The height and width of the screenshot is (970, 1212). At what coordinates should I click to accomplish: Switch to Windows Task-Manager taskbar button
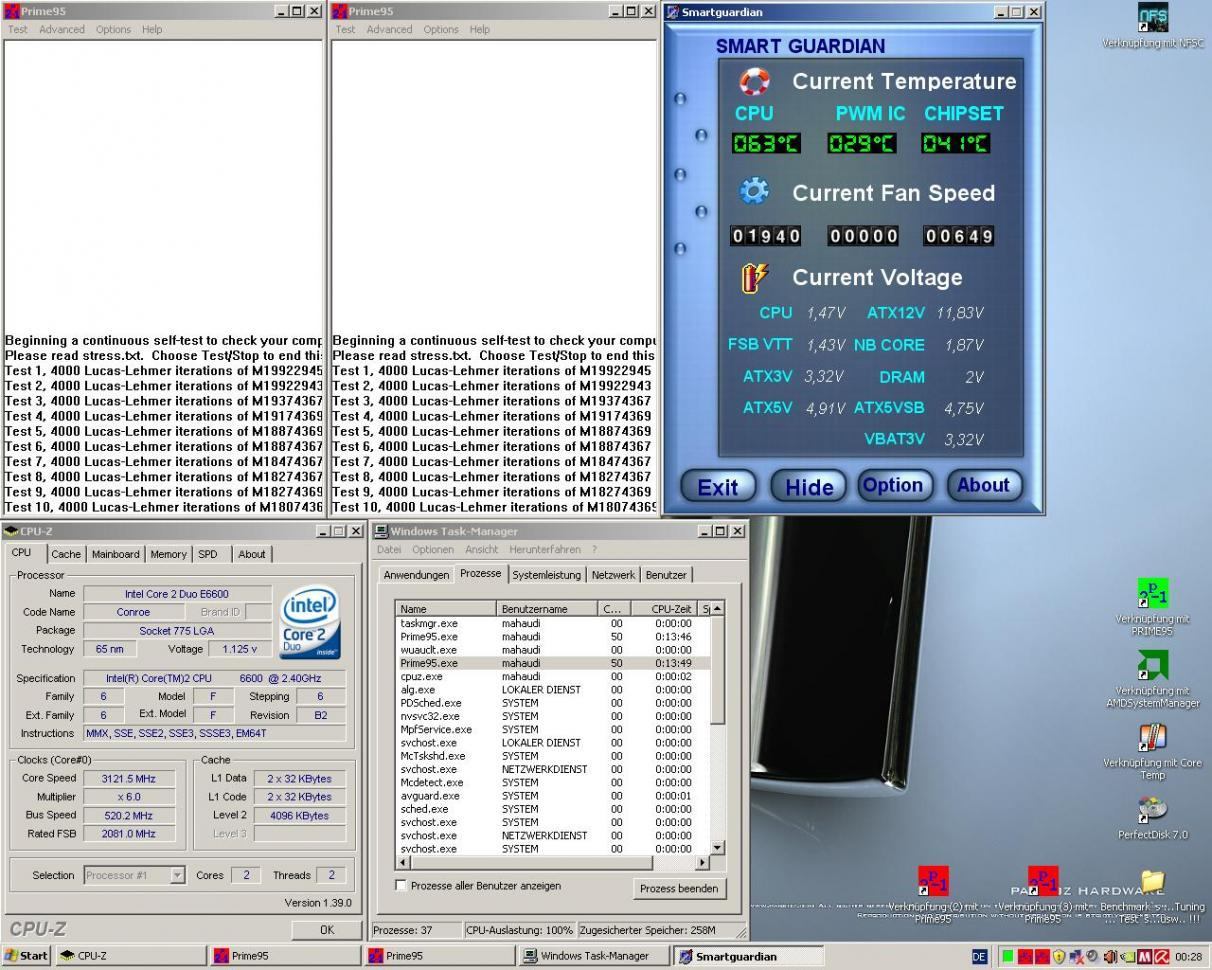pyautogui.click(x=593, y=956)
